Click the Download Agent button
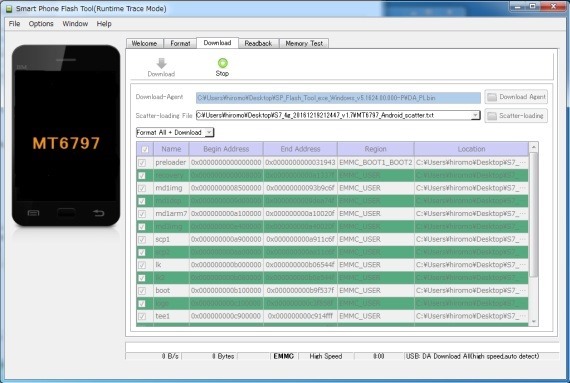570x383 pixels. click(516, 97)
